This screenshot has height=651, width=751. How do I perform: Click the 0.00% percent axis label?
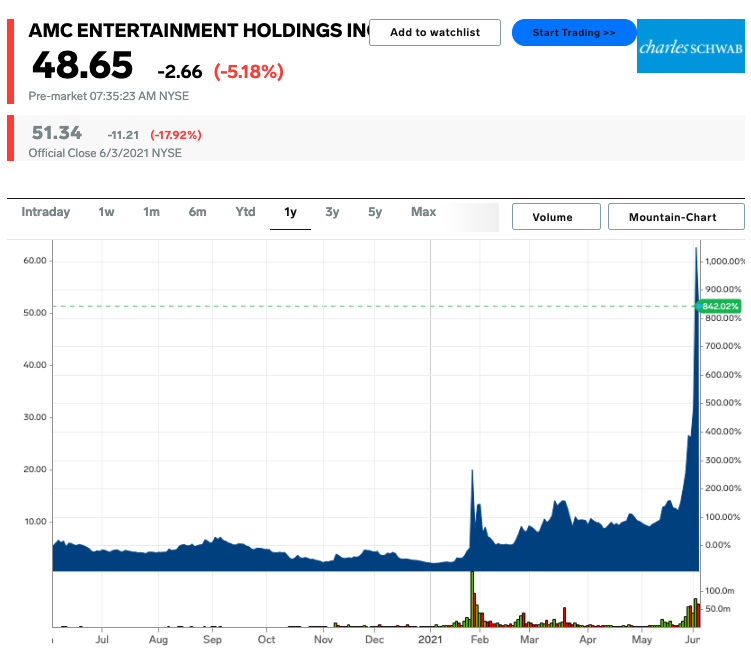[x=718, y=545]
